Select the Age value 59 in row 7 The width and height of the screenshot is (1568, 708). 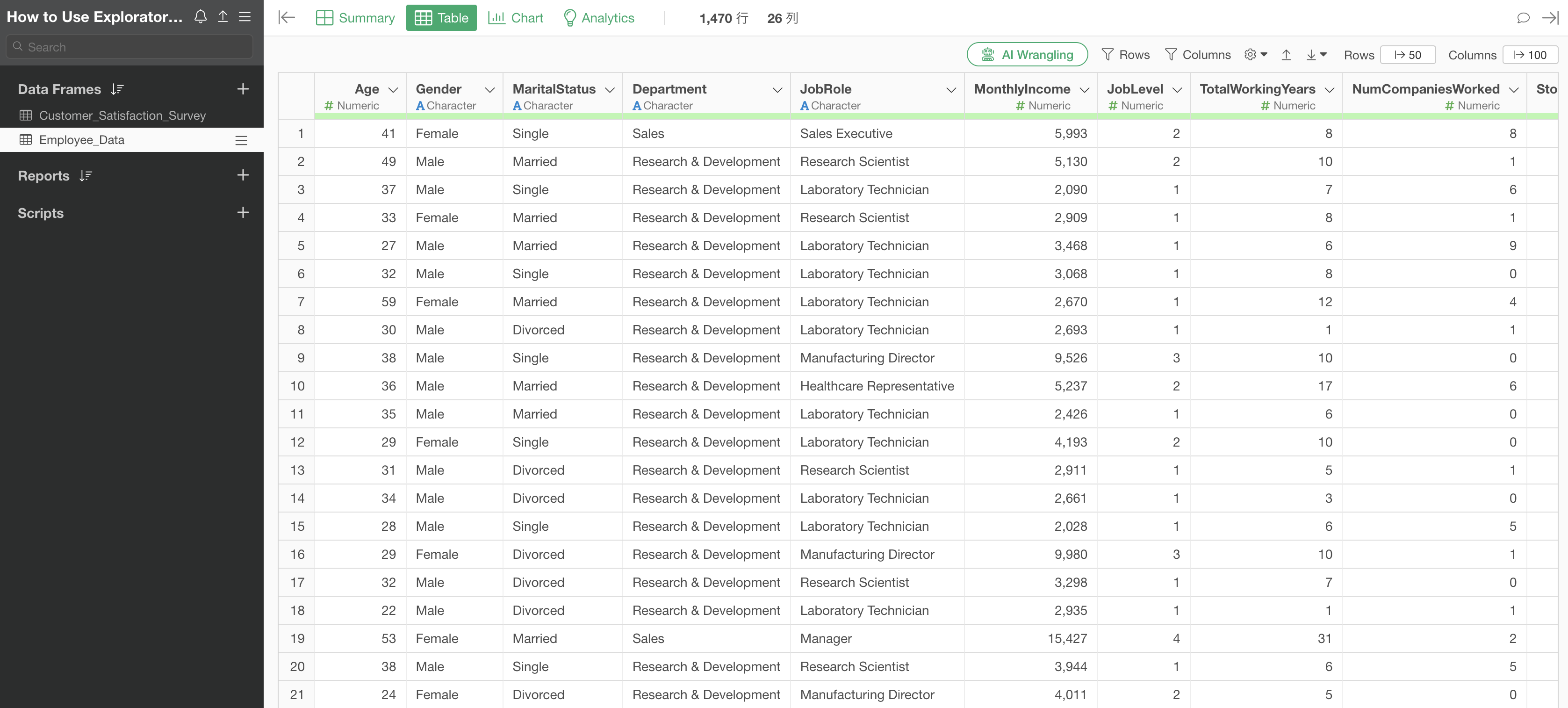[x=360, y=302]
